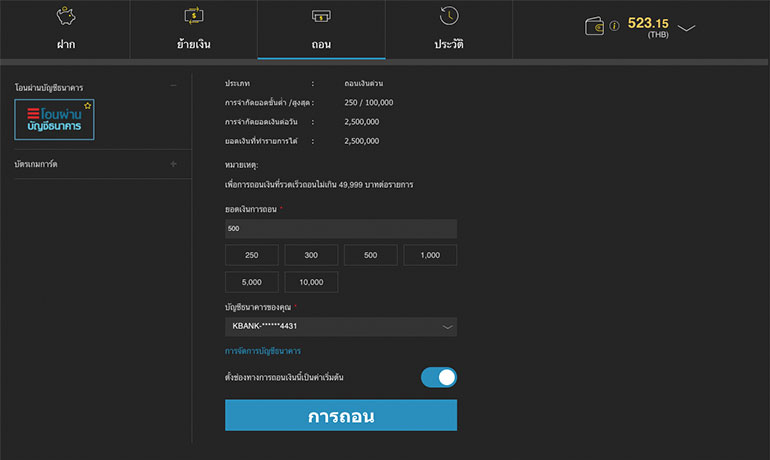Choose the 300 preset amount
The height and width of the screenshot is (460, 770).
(311, 255)
